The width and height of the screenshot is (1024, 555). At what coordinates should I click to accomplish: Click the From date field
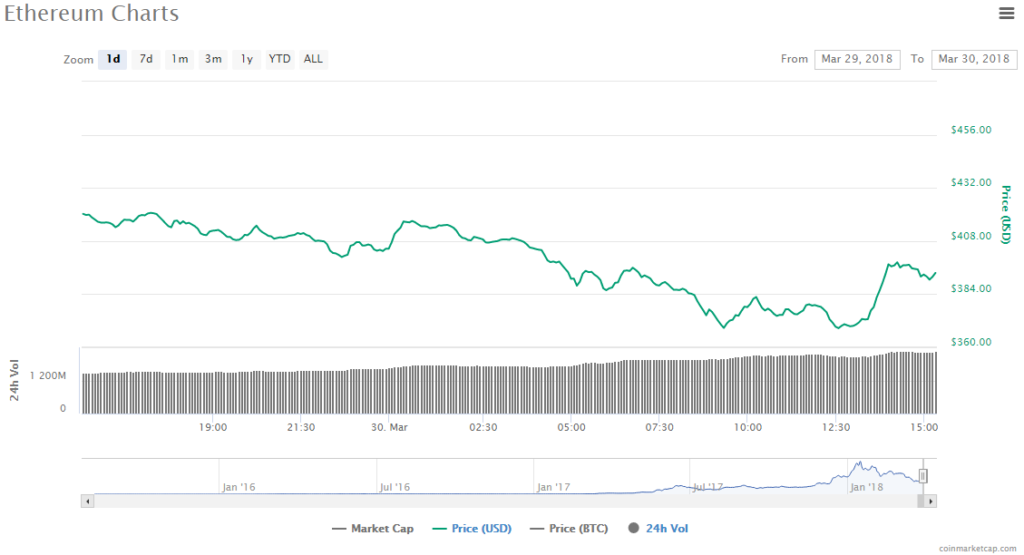tap(857, 59)
